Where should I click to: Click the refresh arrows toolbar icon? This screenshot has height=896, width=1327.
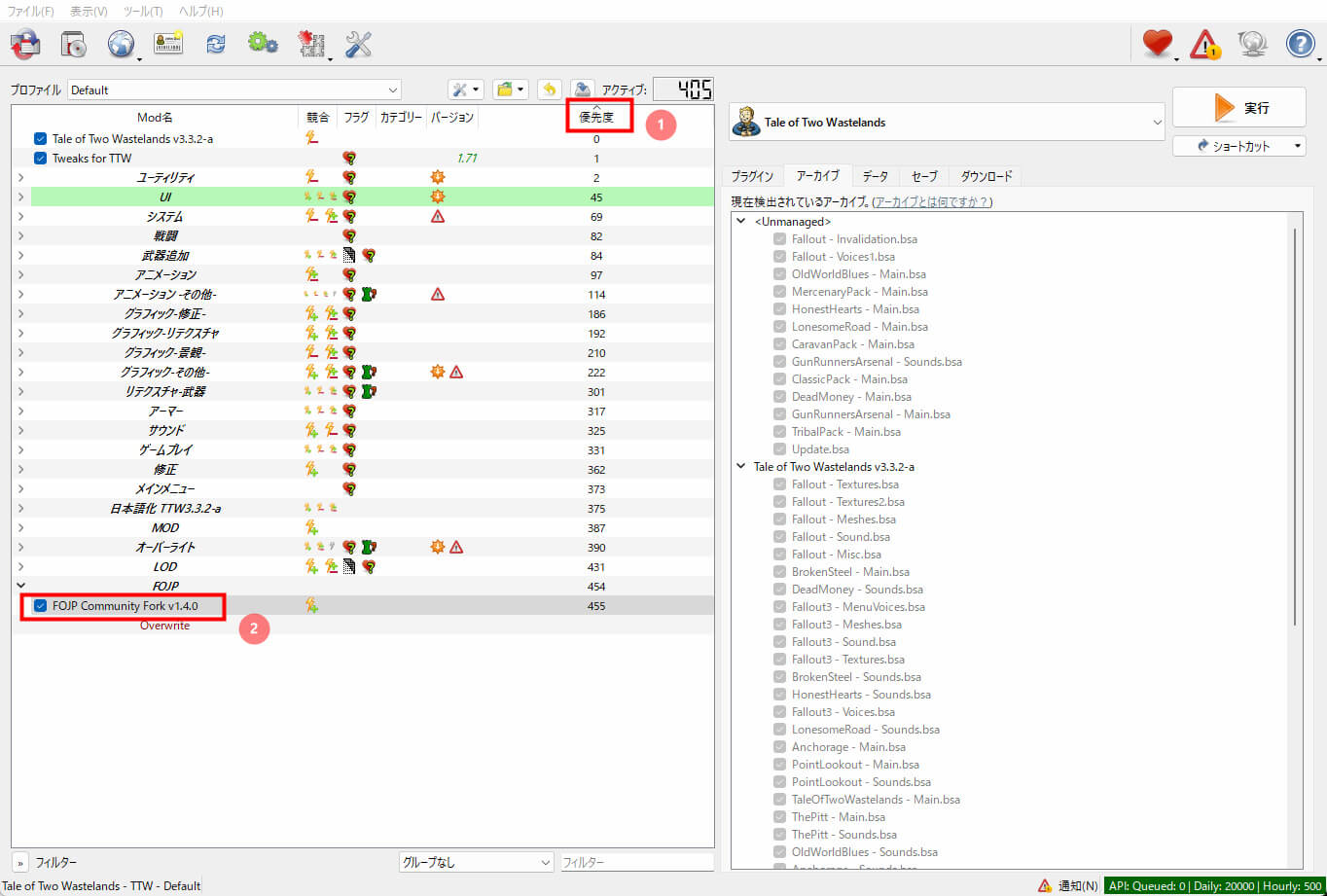click(x=215, y=44)
